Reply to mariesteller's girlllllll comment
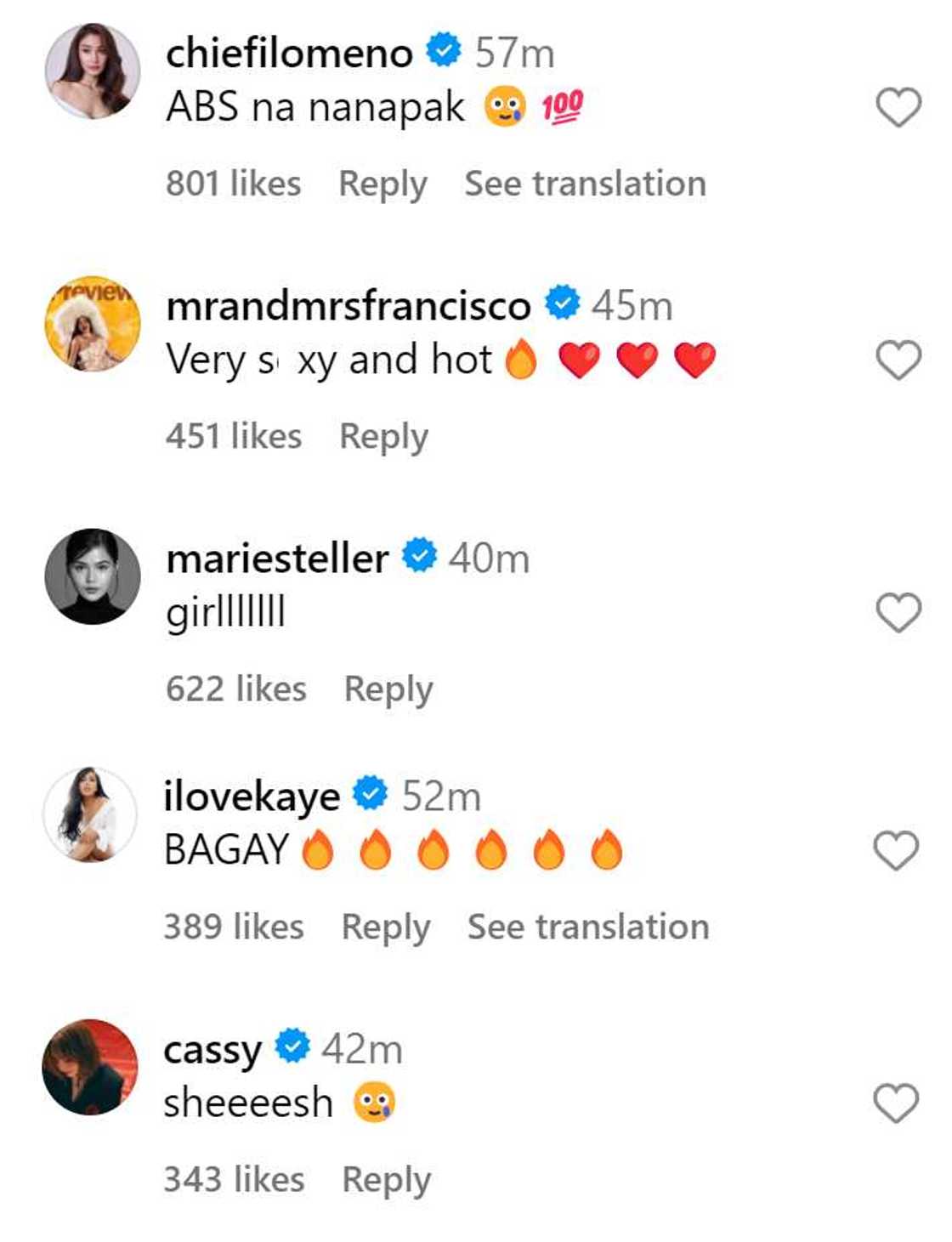Image resolution: width=952 pixels, height=1242 pixels. (x=388, y=689)
